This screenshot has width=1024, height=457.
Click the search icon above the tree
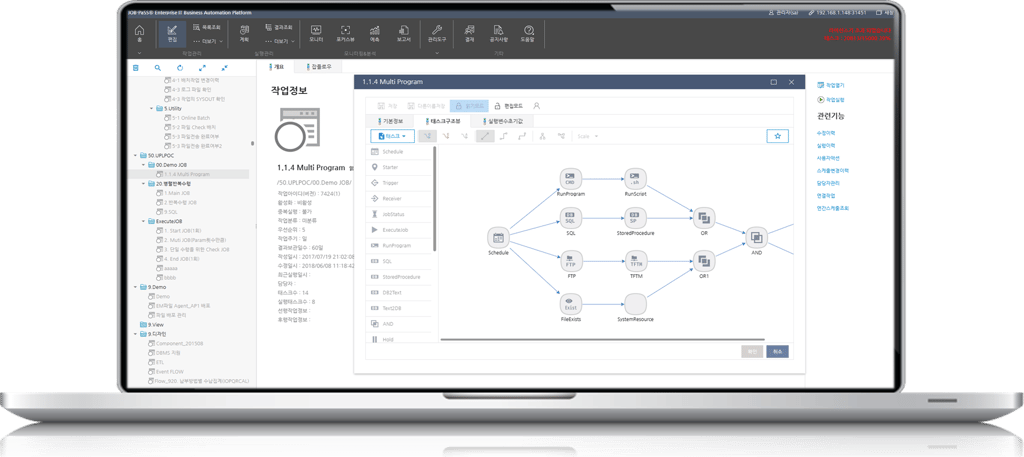point(157,68)
